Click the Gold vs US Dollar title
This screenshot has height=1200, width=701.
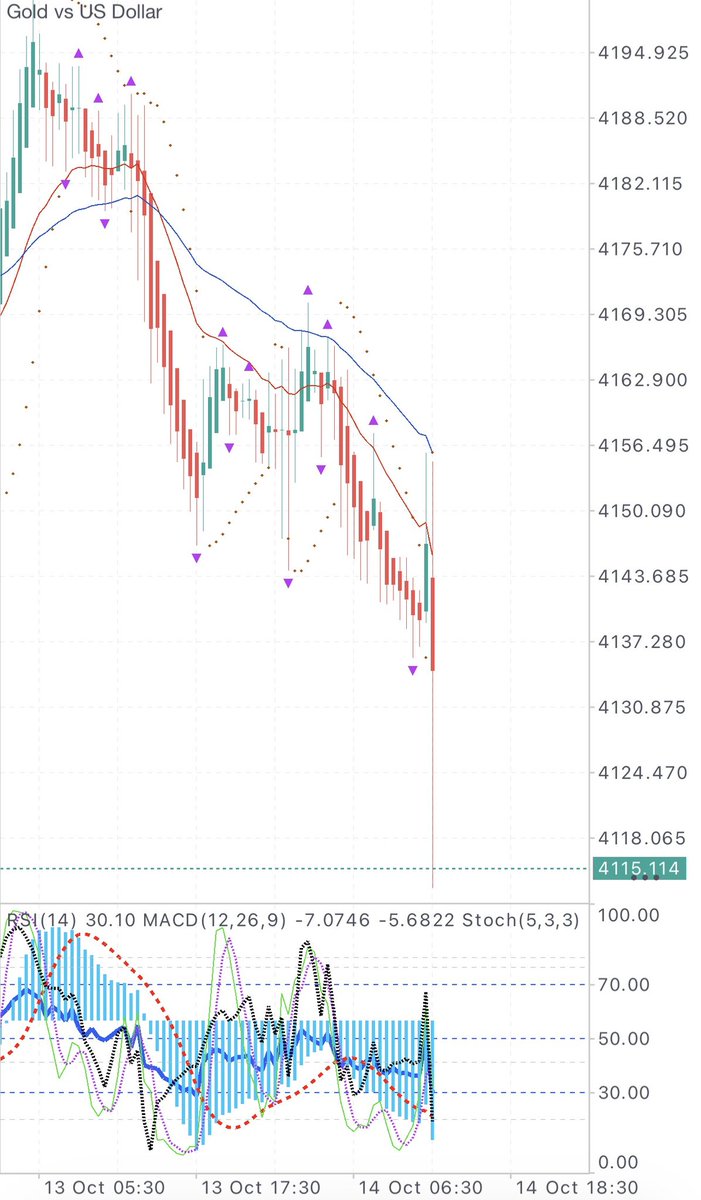coord(84,13)
